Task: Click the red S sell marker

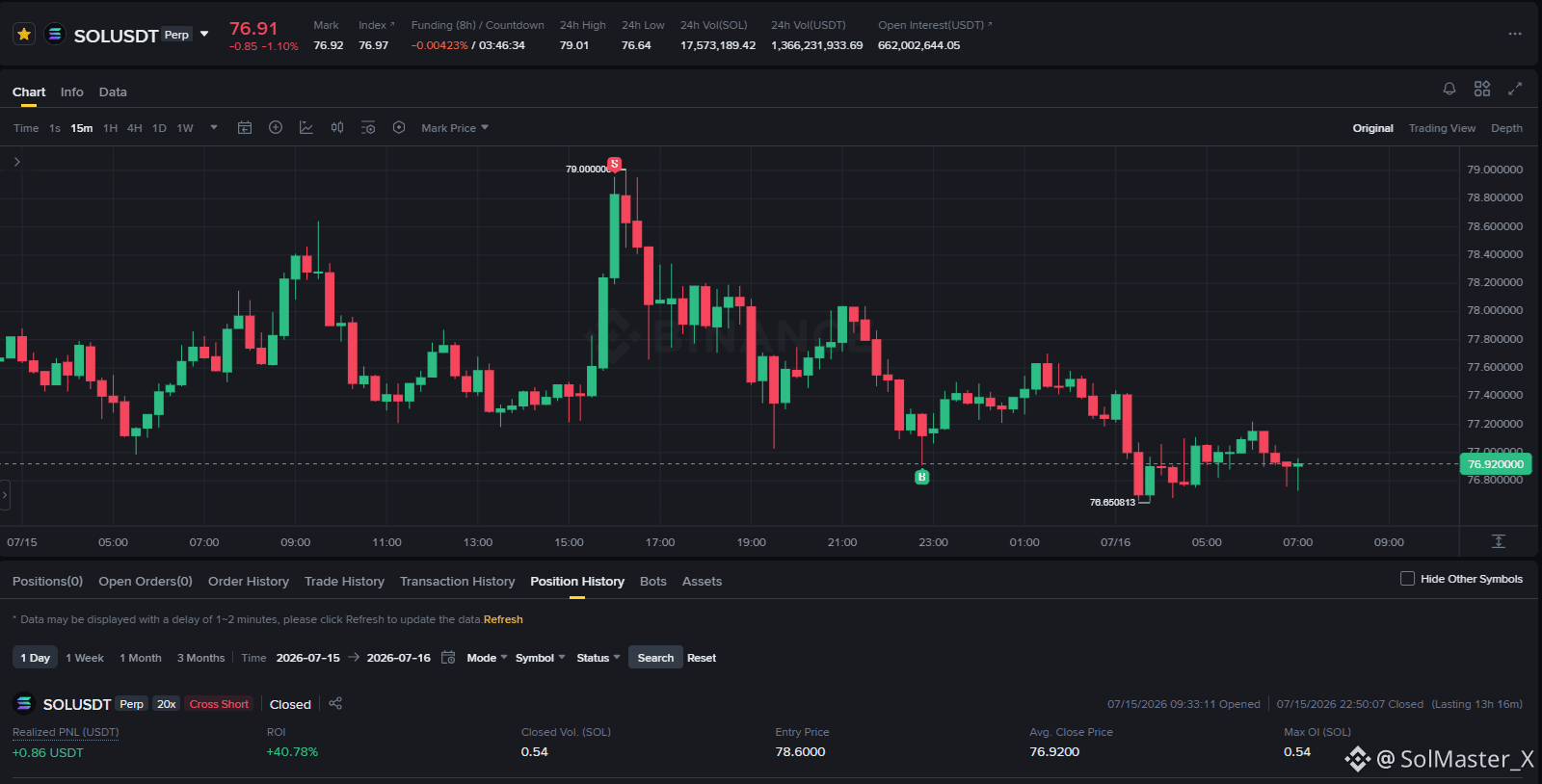Action: (x=614, y=164)
